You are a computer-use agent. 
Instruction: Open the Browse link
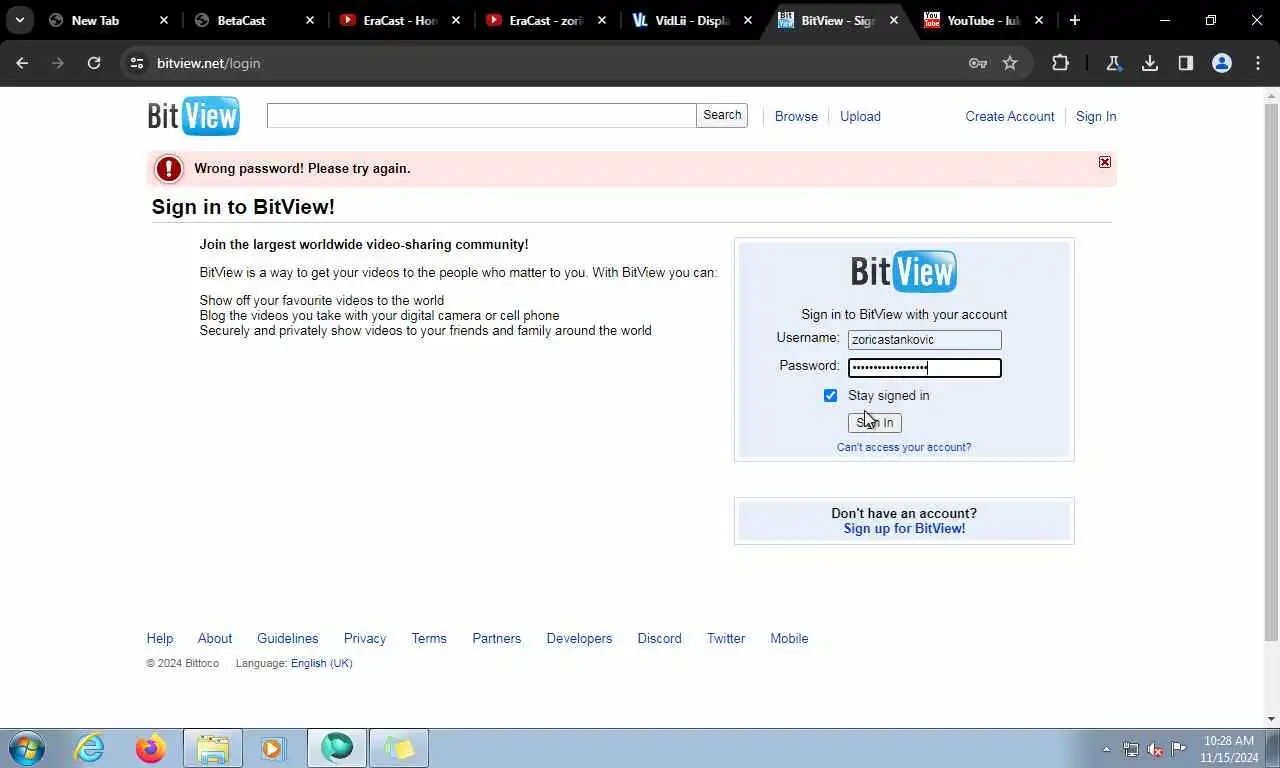[796, 116]
